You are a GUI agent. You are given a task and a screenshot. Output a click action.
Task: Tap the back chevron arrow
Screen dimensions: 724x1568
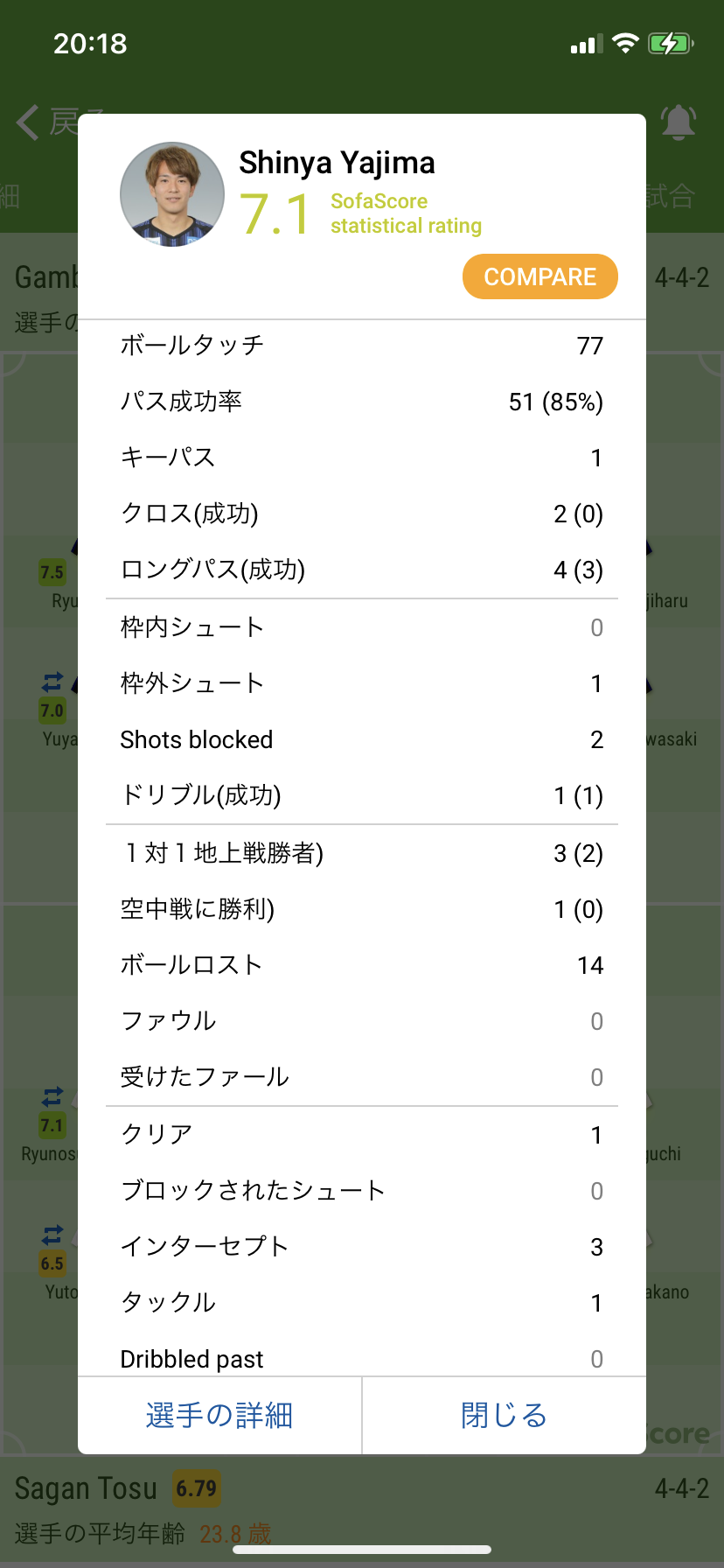(28, 122)
